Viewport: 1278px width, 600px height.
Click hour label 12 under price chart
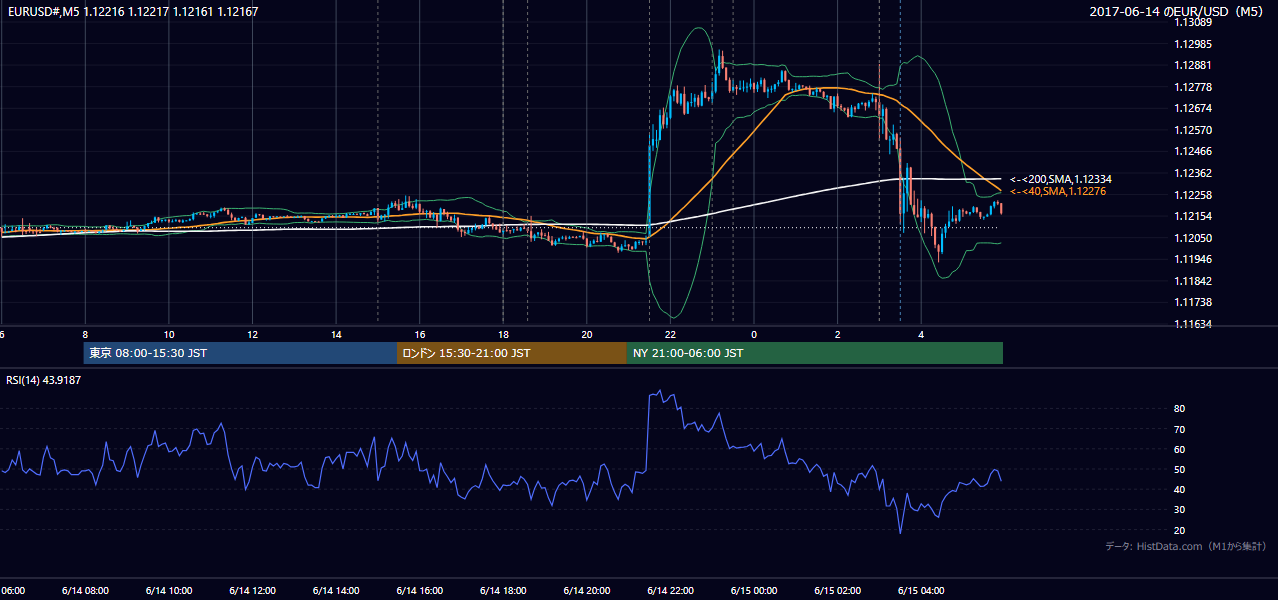point(252,334)
